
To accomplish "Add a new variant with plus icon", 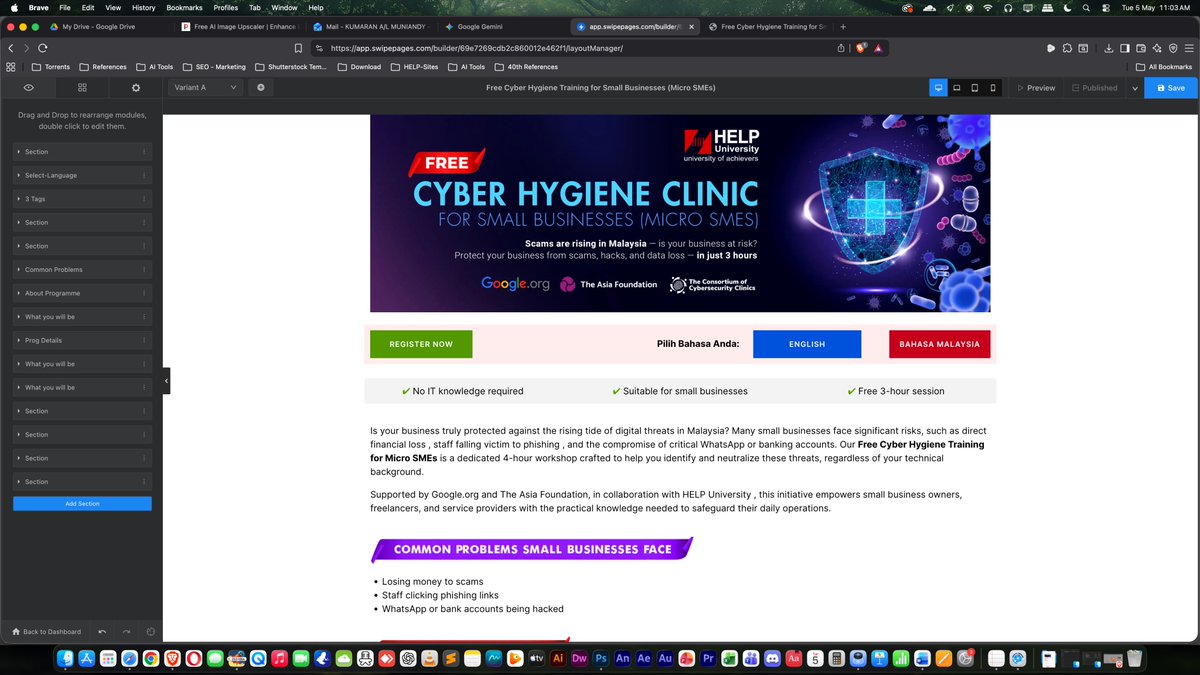I will tap(261, 87).
